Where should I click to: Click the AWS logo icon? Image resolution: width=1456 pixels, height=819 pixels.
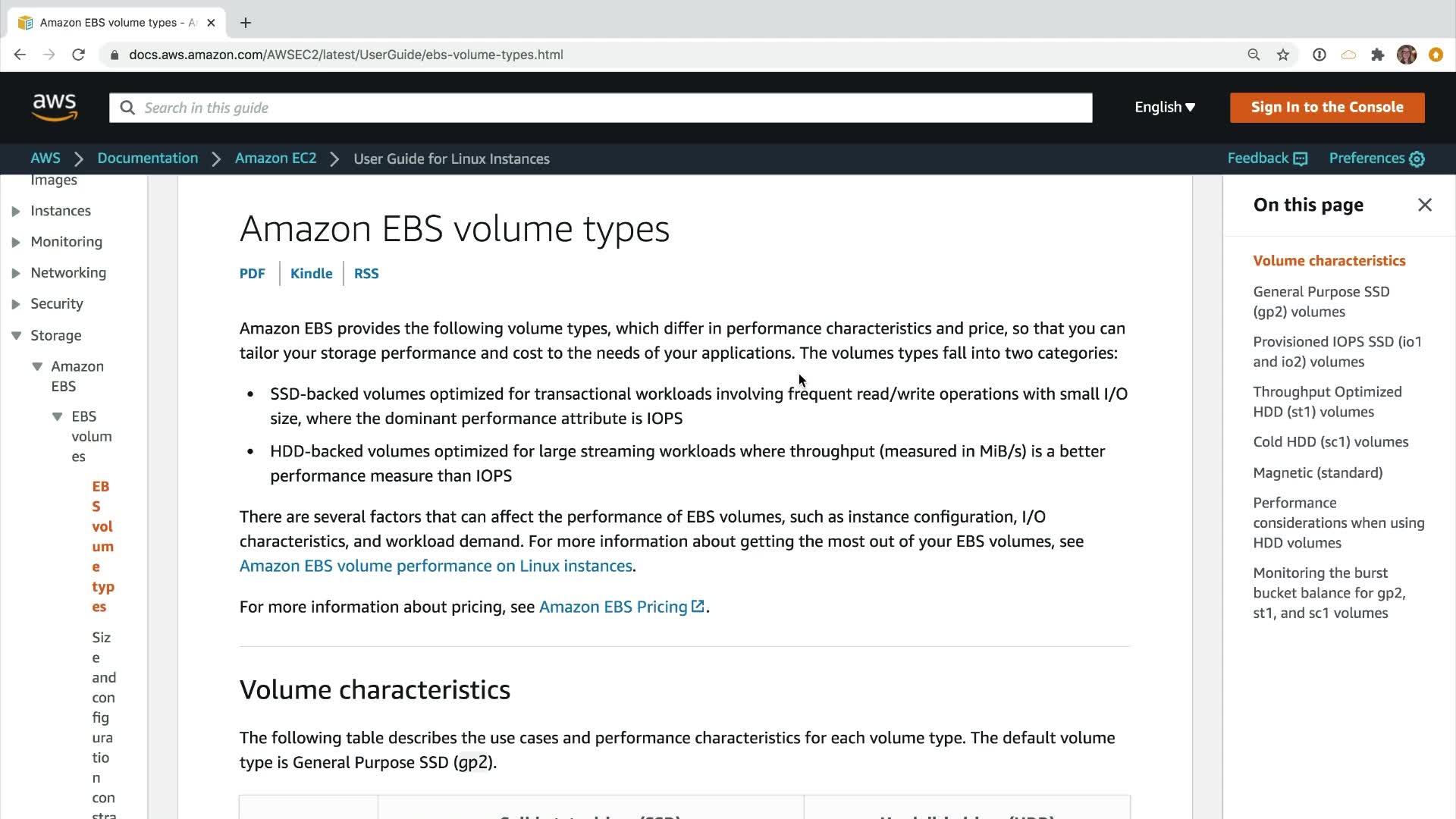[x=55, y=108]
